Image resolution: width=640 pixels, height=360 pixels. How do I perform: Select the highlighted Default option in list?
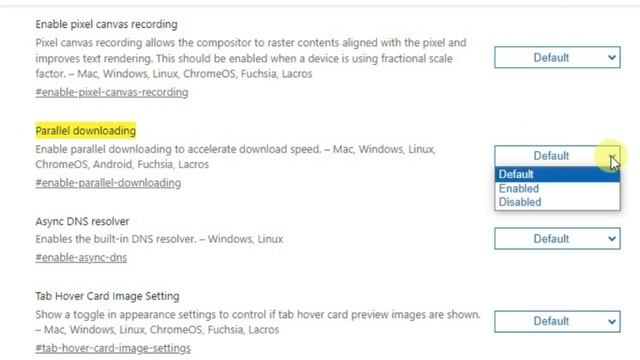(557, 174)
